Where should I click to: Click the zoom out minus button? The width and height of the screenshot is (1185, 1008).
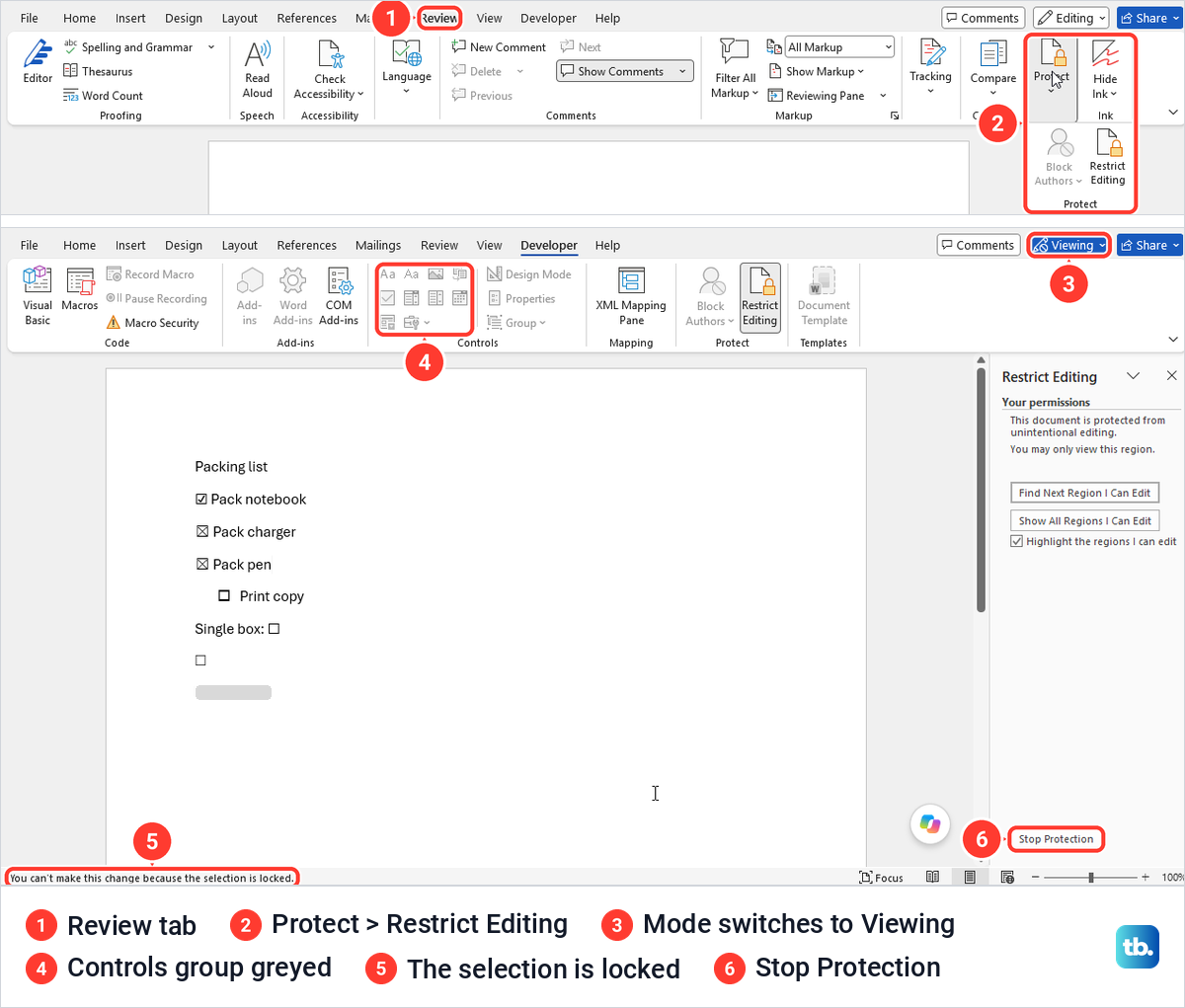[1035, 877]
